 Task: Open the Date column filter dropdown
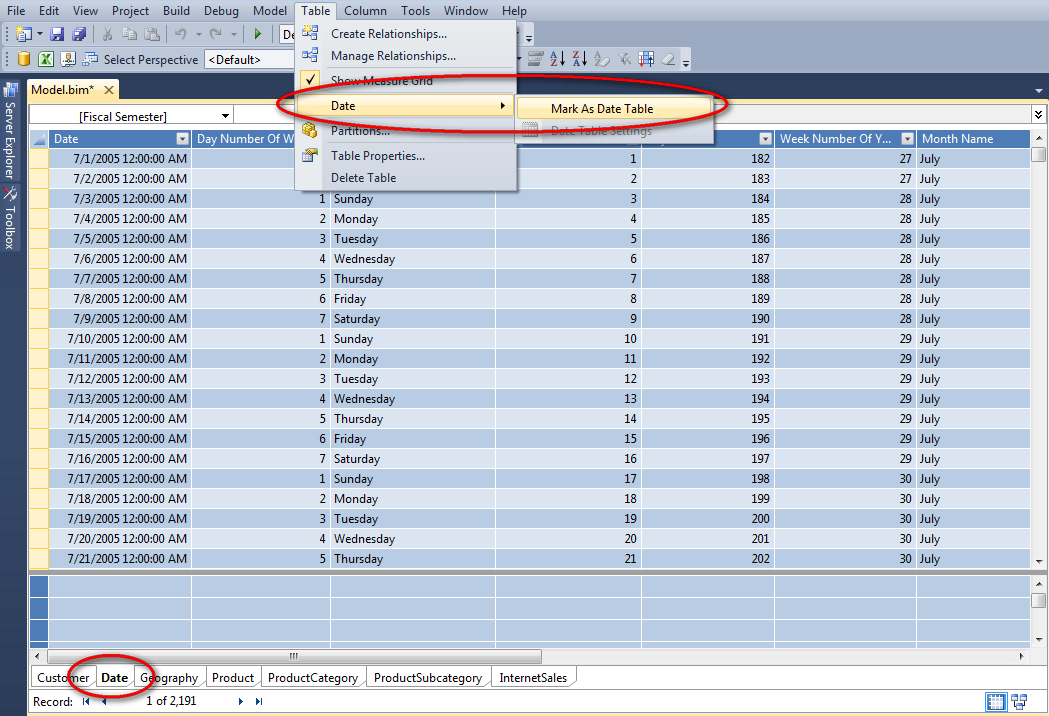(x=182, y=139)
